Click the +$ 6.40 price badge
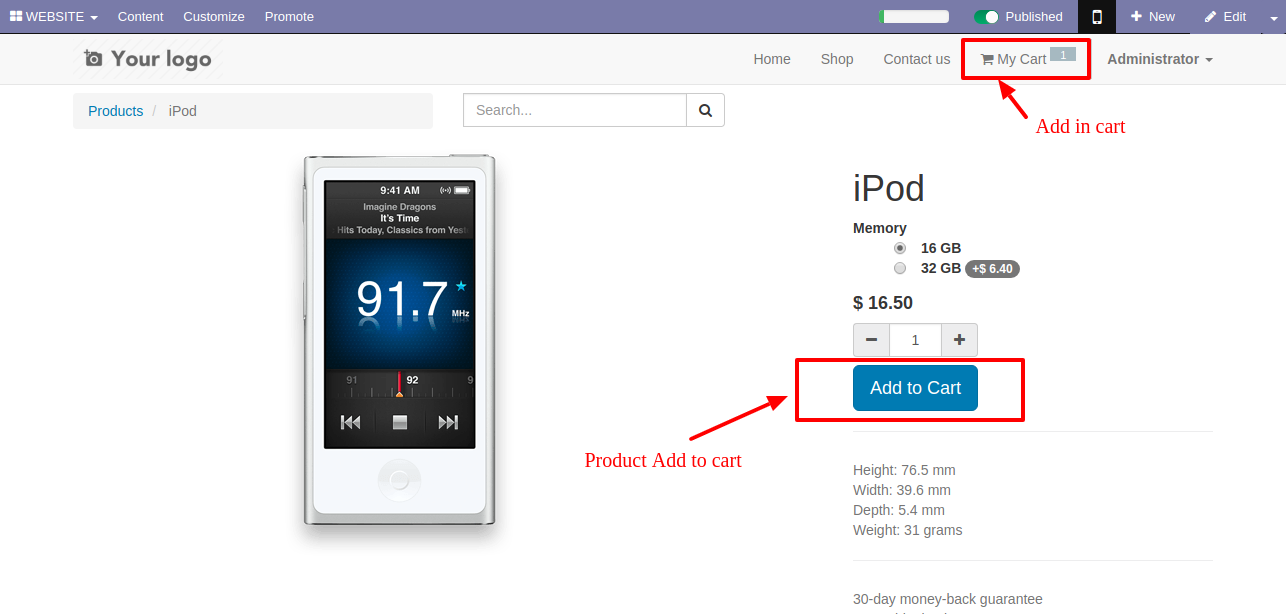 pos(992,268)
